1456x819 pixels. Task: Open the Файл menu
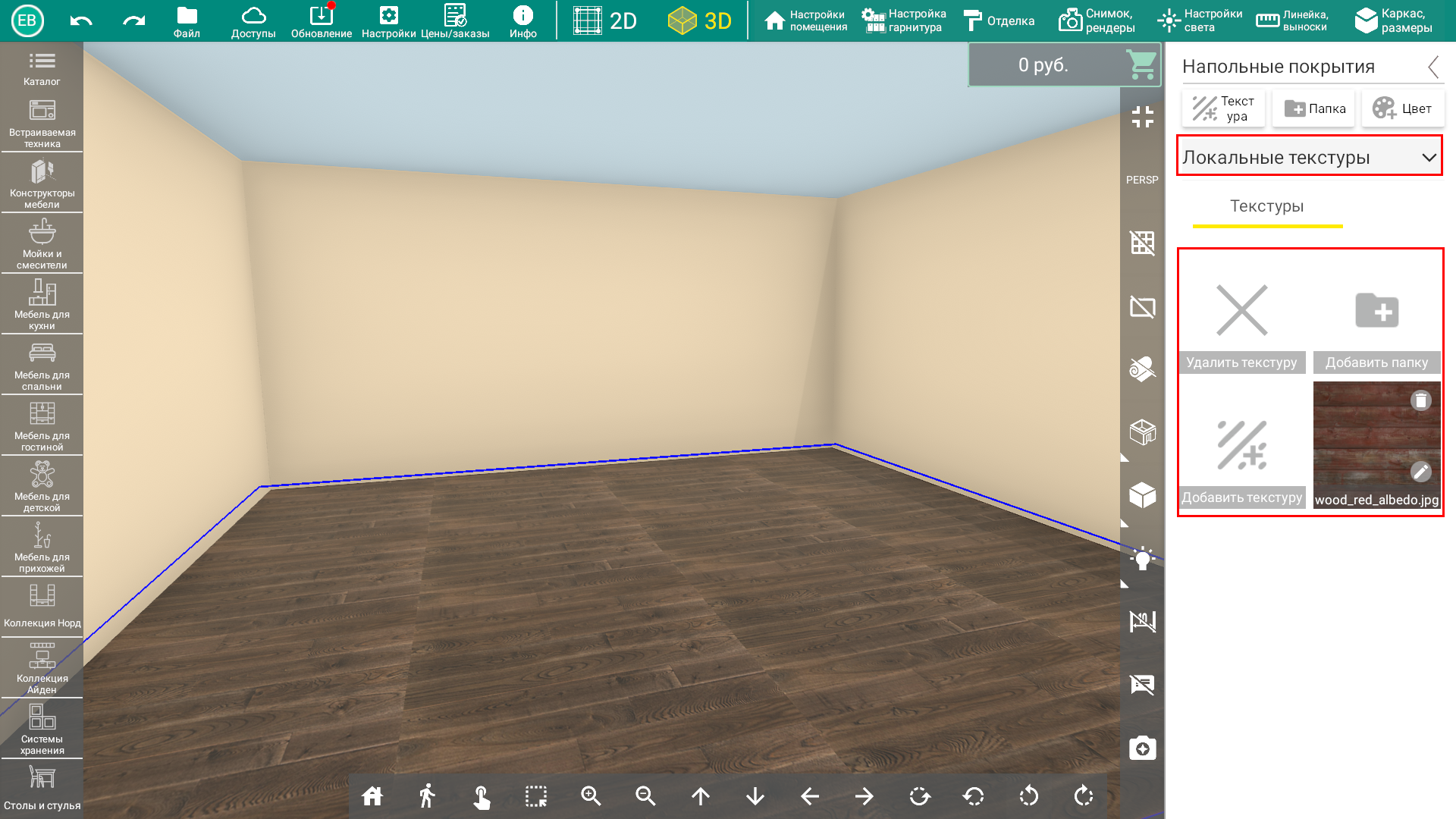187,22
